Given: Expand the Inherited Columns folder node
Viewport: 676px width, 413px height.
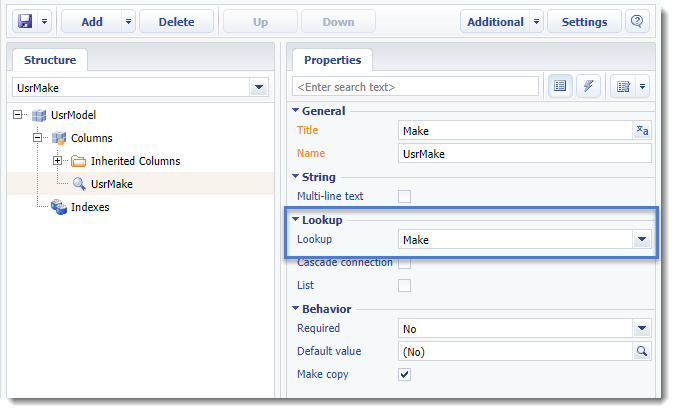Looking at the screenshot, I should 57,160.
